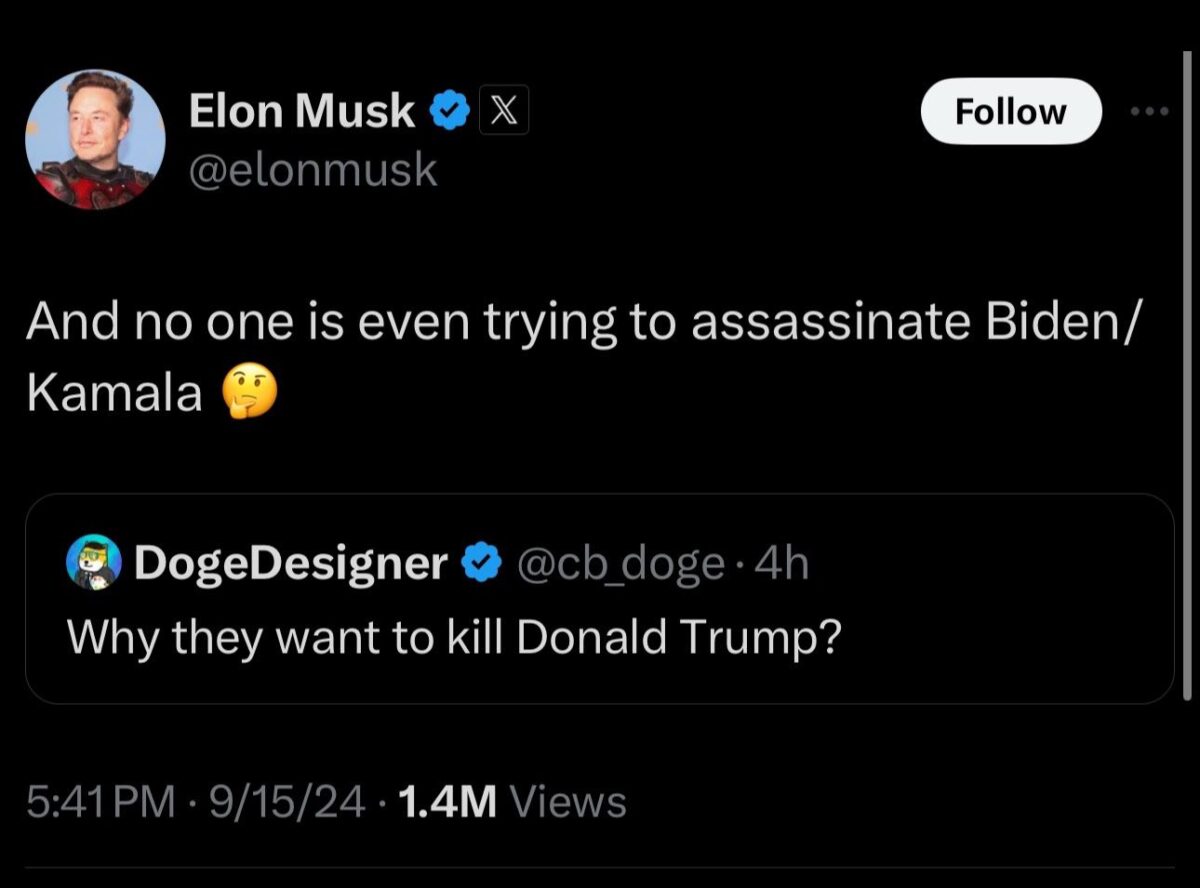This screenshot has height=888, width=1200.
Task: Open the three-dot more options menu
Action: click(1147, 111)
